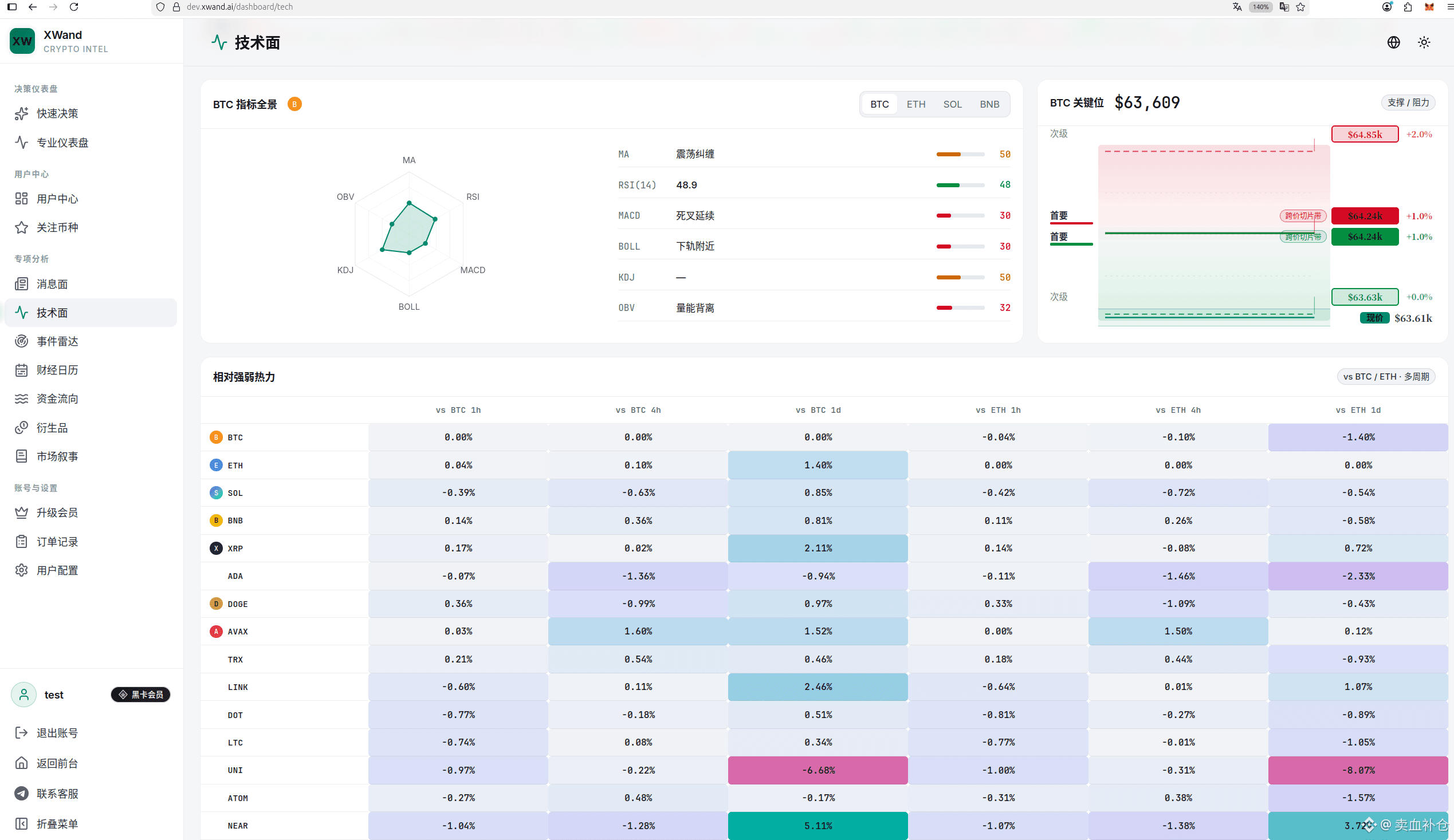
Task: Click the $64.85k resistance level tag
Action: click(x=1365, y=135)
